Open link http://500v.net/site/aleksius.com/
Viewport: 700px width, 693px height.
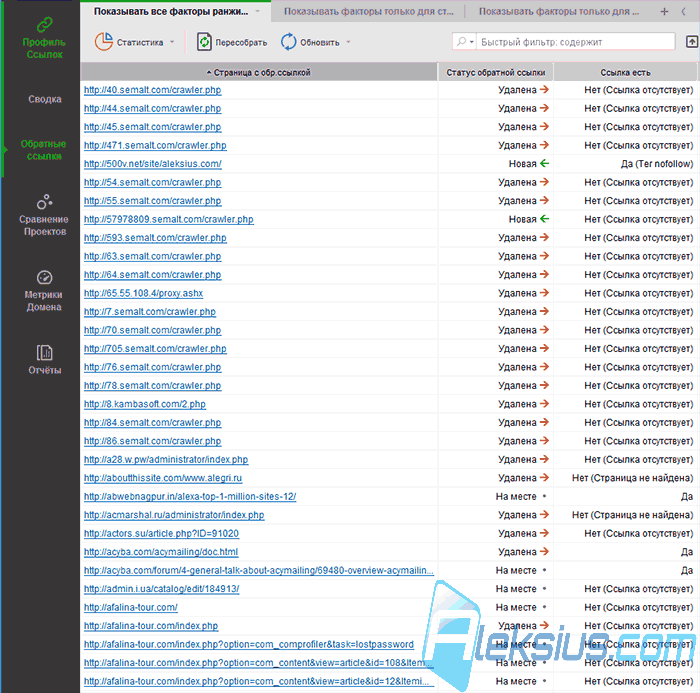coord(153,164)
